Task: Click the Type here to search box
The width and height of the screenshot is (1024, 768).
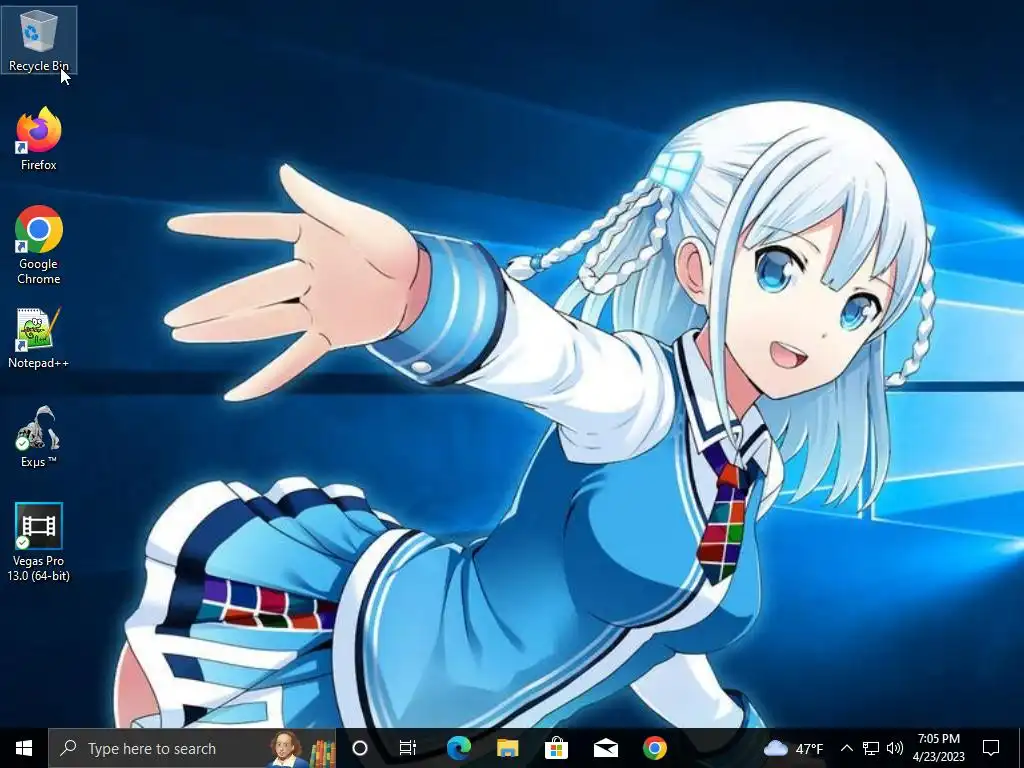Action: [x=192, y=748]
